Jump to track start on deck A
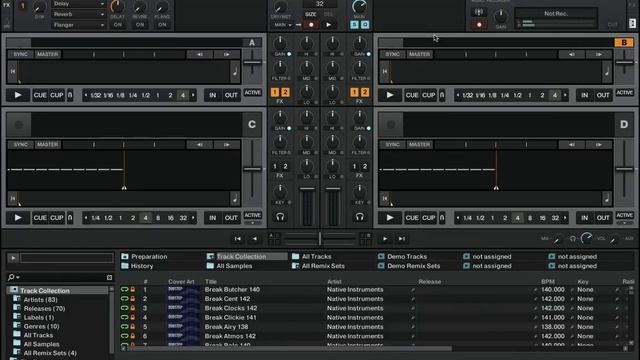The width and height of the screenshot is (640, 360). [x=13, y=71]
